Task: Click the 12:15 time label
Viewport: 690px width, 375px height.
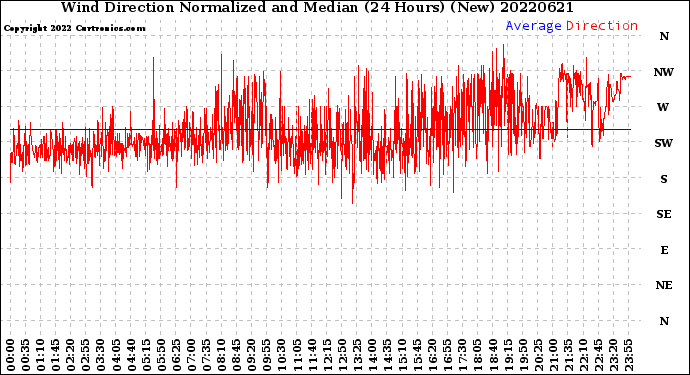Action: point(327,356)
